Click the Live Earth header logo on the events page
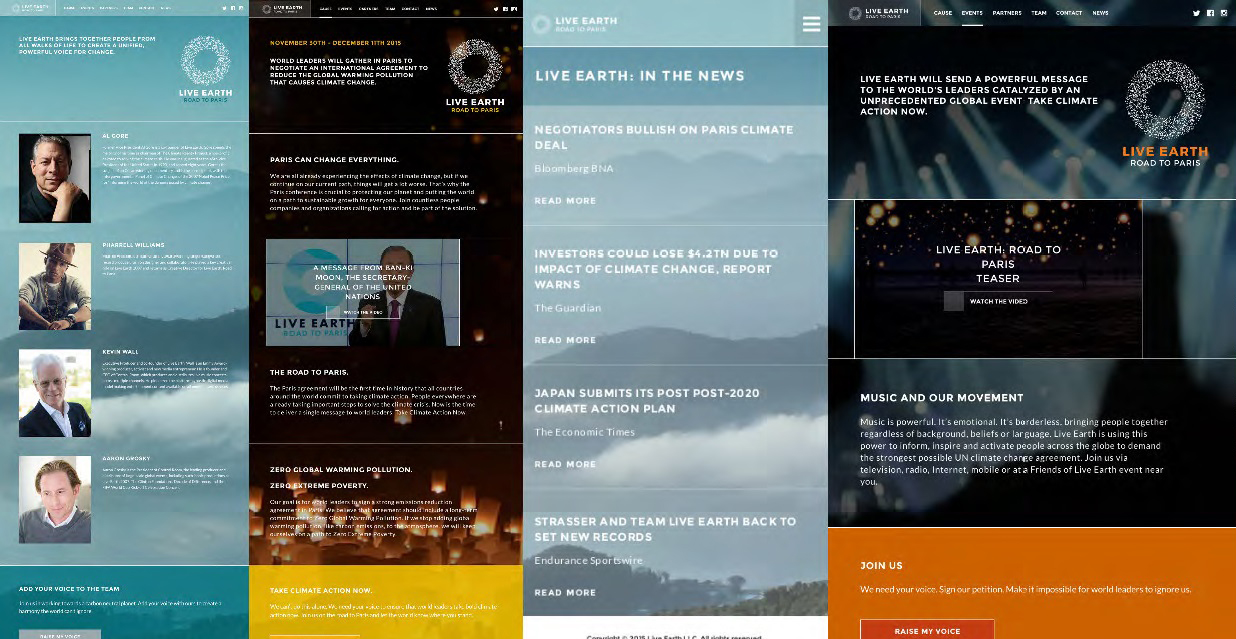Screen dimensions: 1236x639 coord(878,13)
